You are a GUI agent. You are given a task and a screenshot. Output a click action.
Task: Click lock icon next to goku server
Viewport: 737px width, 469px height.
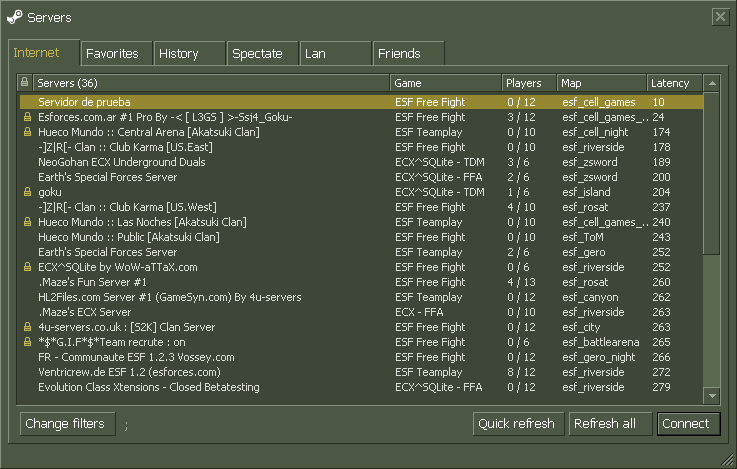click(28, 192)
